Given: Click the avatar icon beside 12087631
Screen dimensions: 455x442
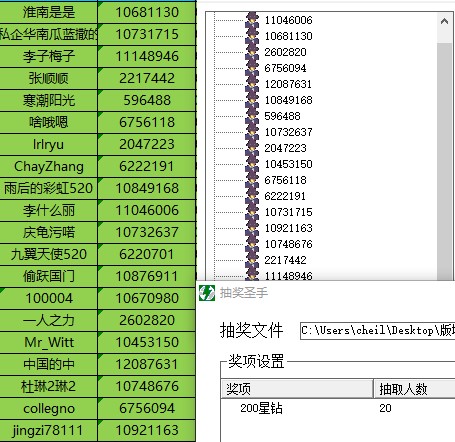Looking at the screenshot, I should [x=252, y=84].
